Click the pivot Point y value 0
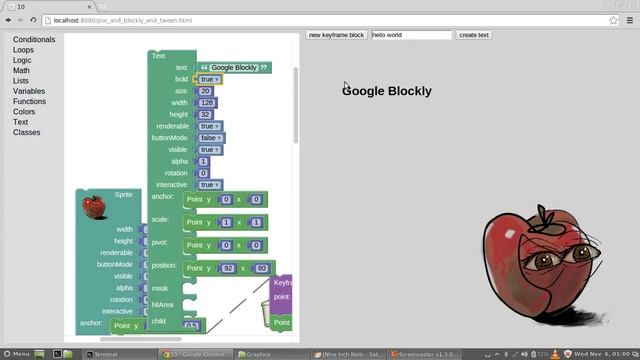This screenshot has width=640, height=360. (226, 245)
